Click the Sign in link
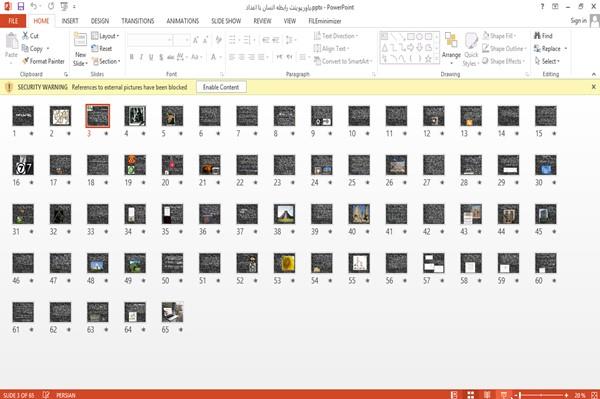The image size is (600, 399). (578, 21)
